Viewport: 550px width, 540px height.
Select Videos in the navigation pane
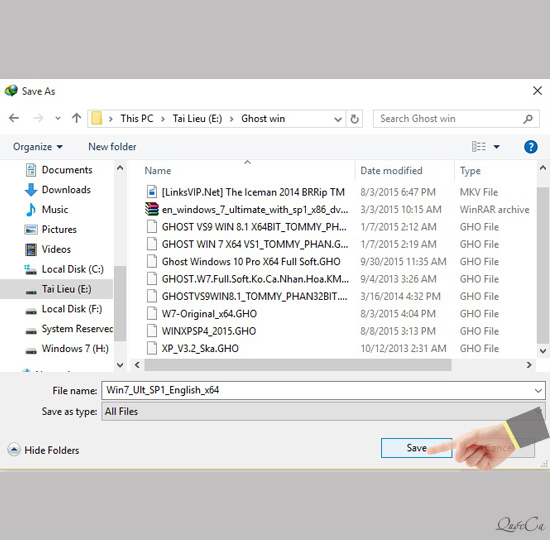[x=56, y=249]
